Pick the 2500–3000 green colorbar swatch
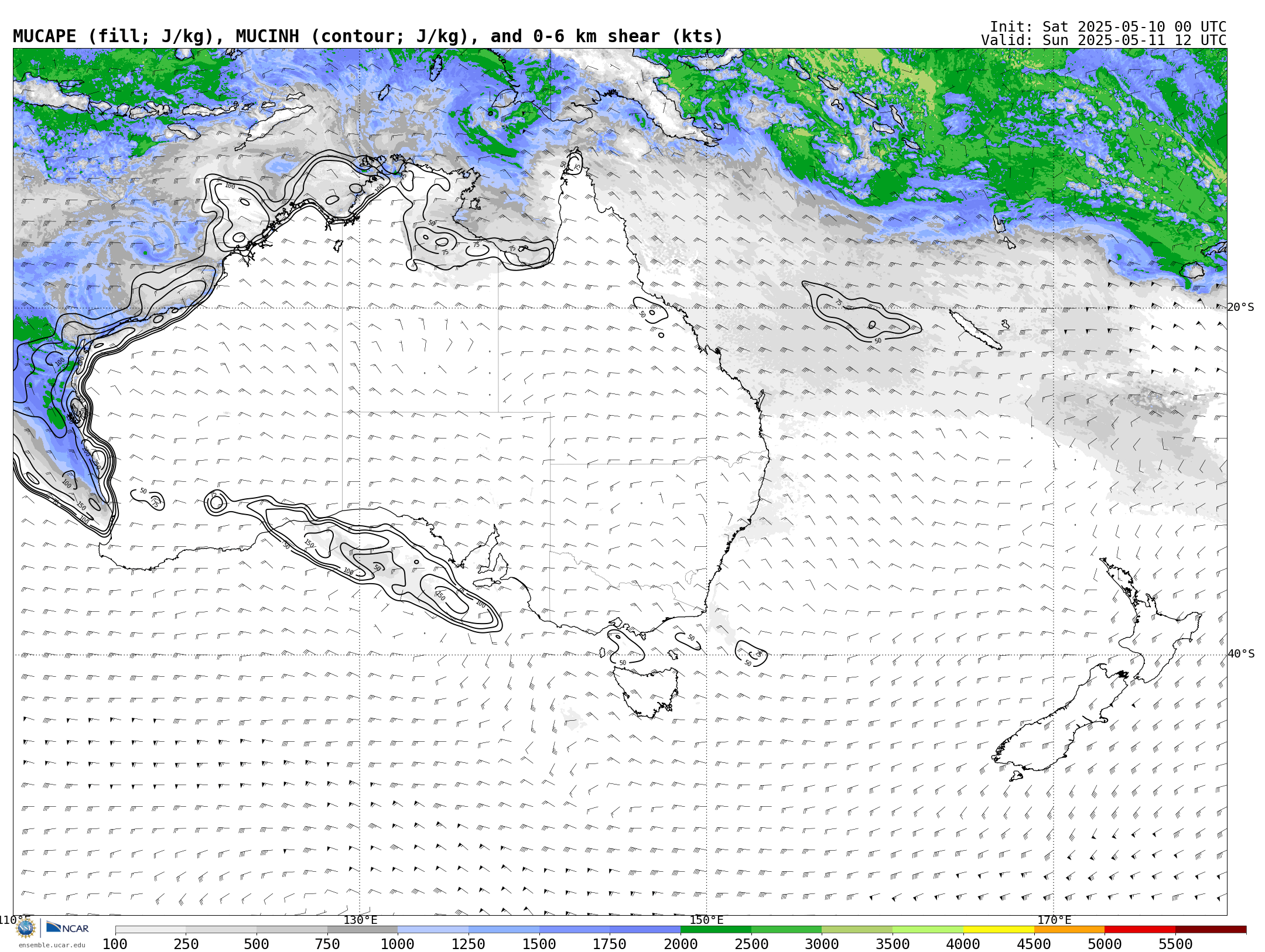The height and width of the screenshot is (952, 1265). 787,930
